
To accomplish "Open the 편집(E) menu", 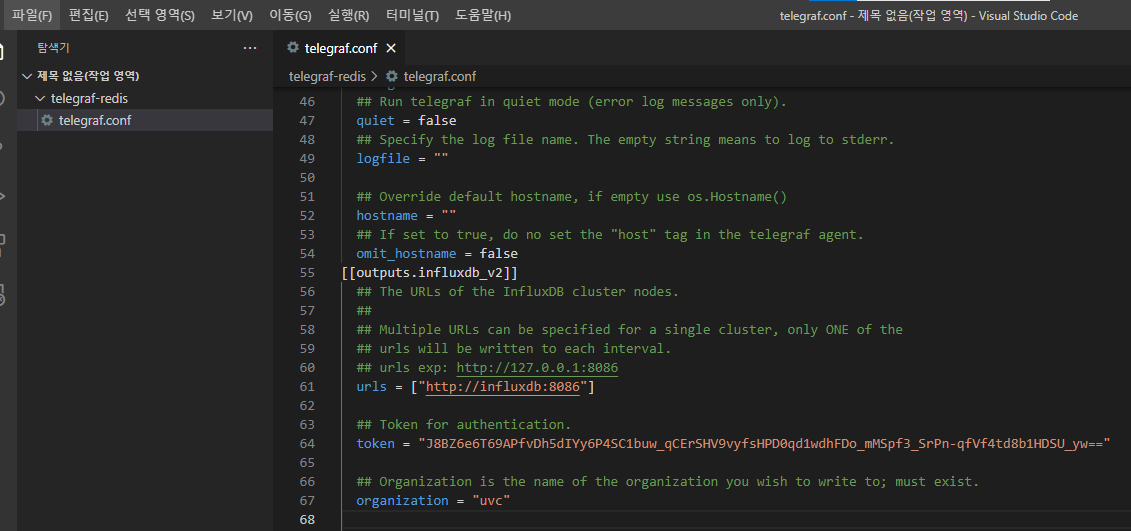I will click(88, 16).
